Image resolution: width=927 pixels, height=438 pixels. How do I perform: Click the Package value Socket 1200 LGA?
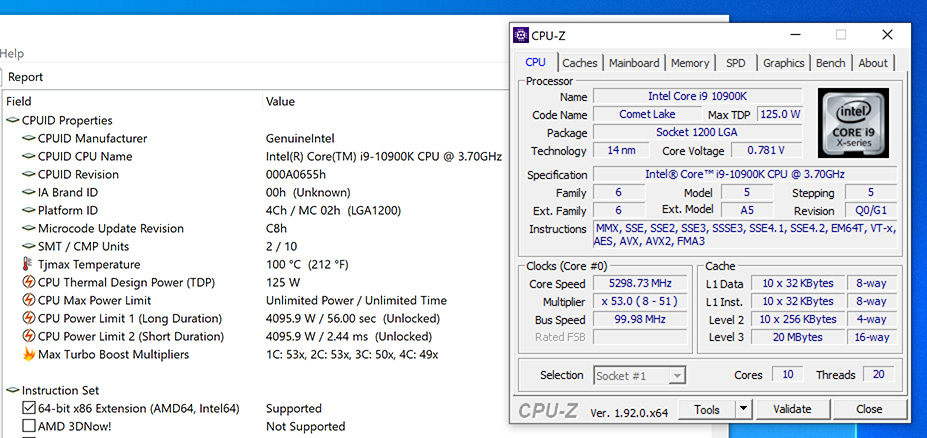698,132
